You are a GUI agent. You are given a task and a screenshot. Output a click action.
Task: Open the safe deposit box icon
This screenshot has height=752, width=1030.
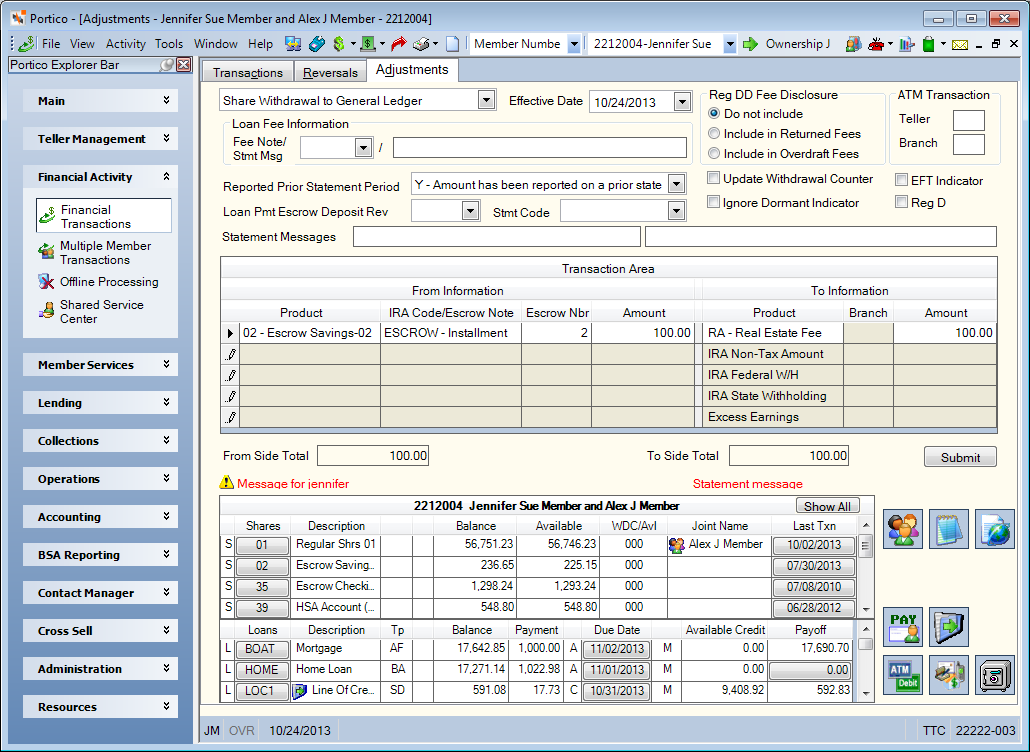pyautogui.click(x=995, y=675)
